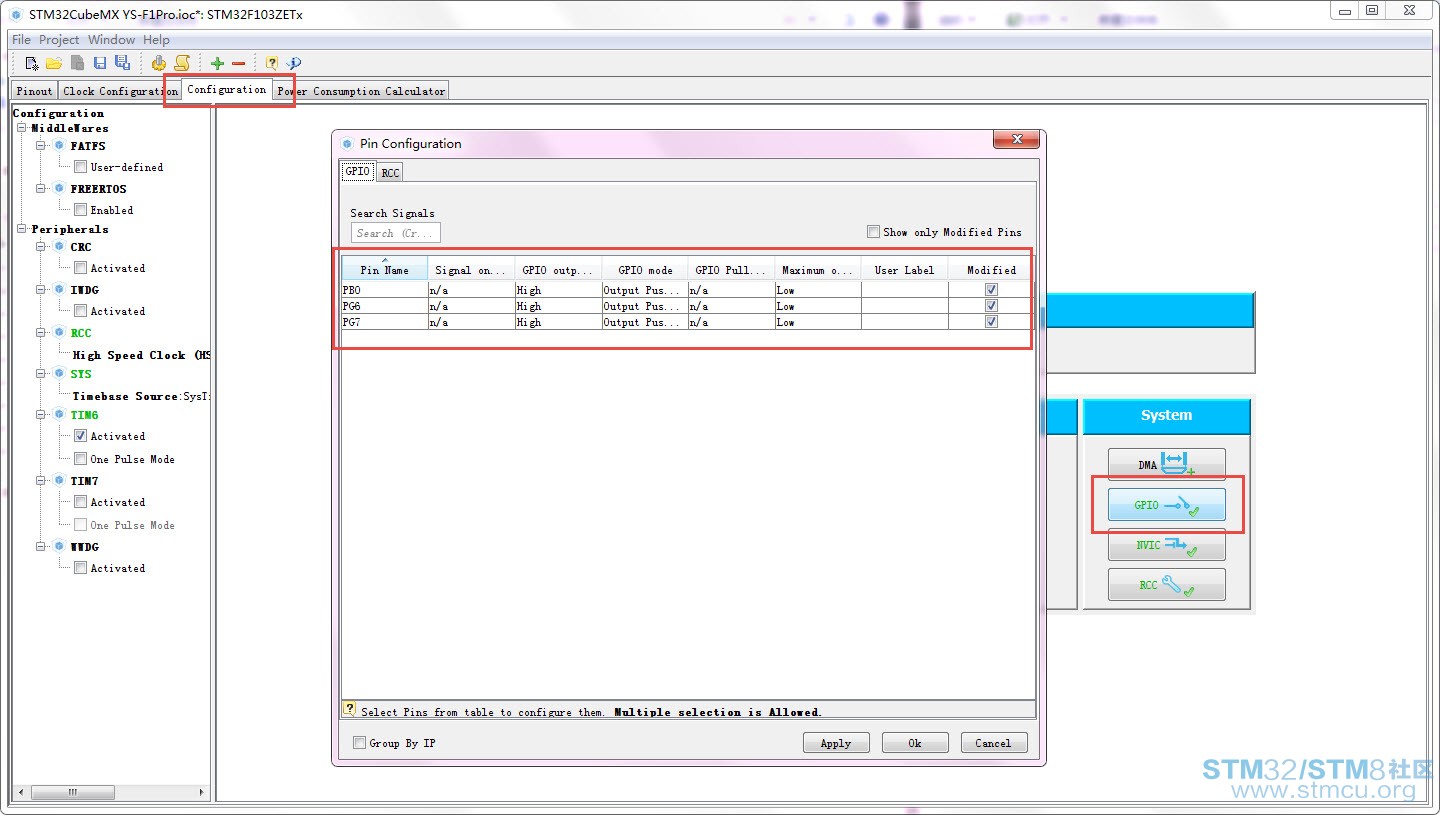Untick the TIM6 Activated checkbox
Screen dimensions: 1440x815
tap(80, 436)
